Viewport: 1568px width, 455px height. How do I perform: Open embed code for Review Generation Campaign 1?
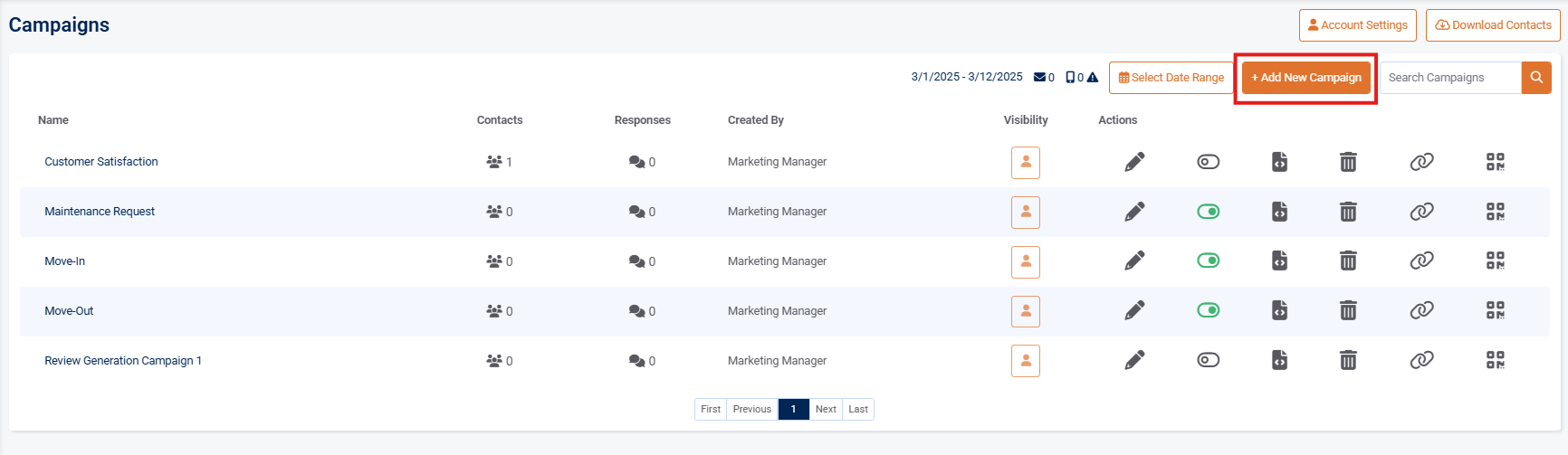click(x=1279, y=360)
